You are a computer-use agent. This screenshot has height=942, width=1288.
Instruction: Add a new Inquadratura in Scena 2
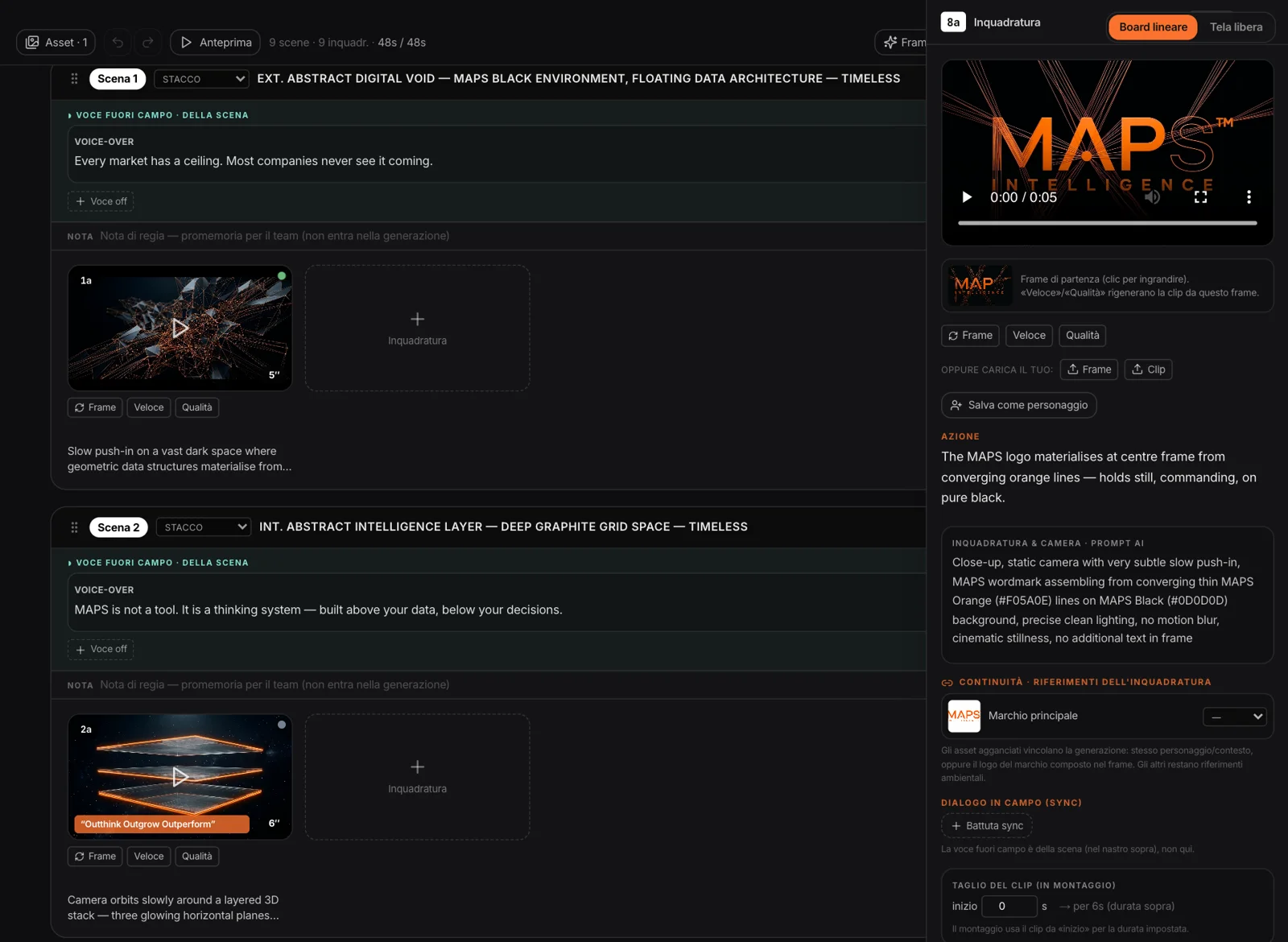click(417, 777)
